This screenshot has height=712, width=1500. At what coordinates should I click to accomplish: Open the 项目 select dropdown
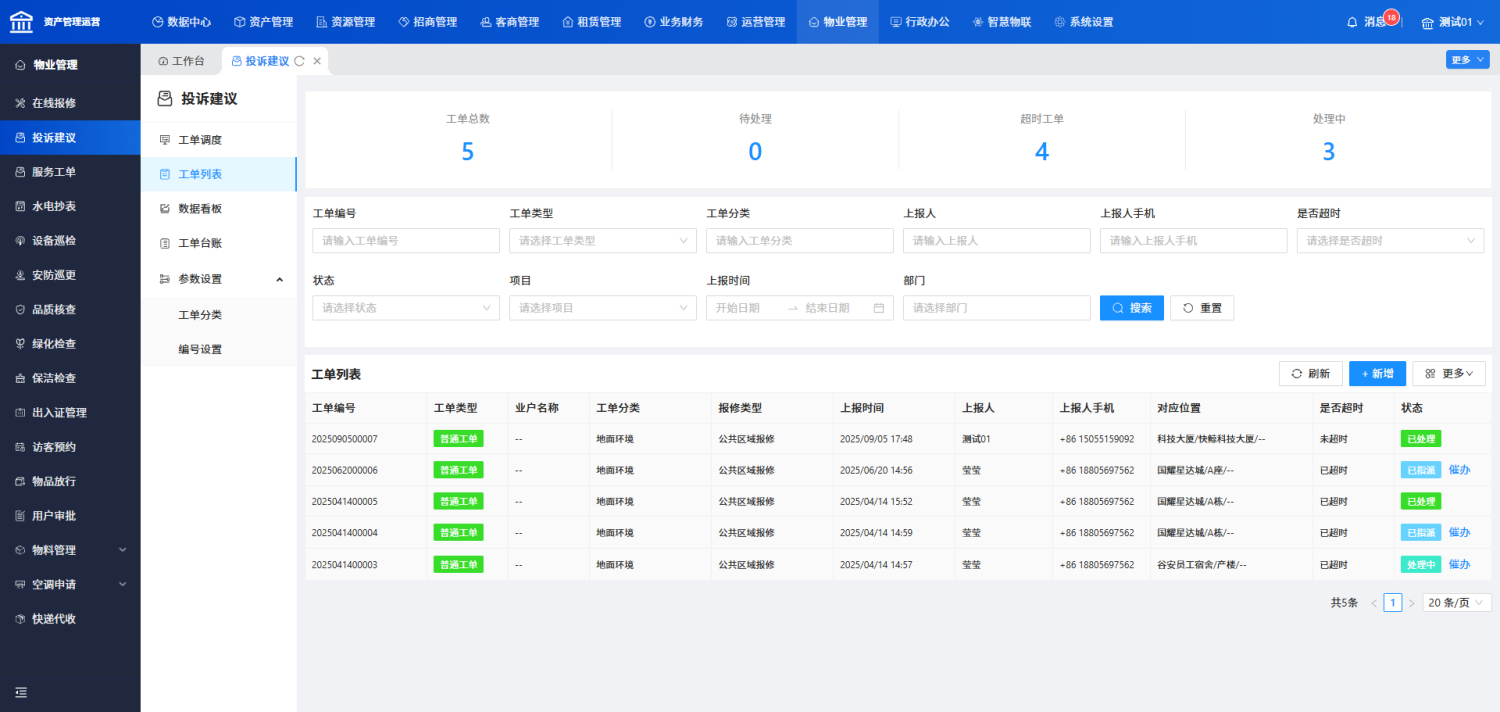603,308
